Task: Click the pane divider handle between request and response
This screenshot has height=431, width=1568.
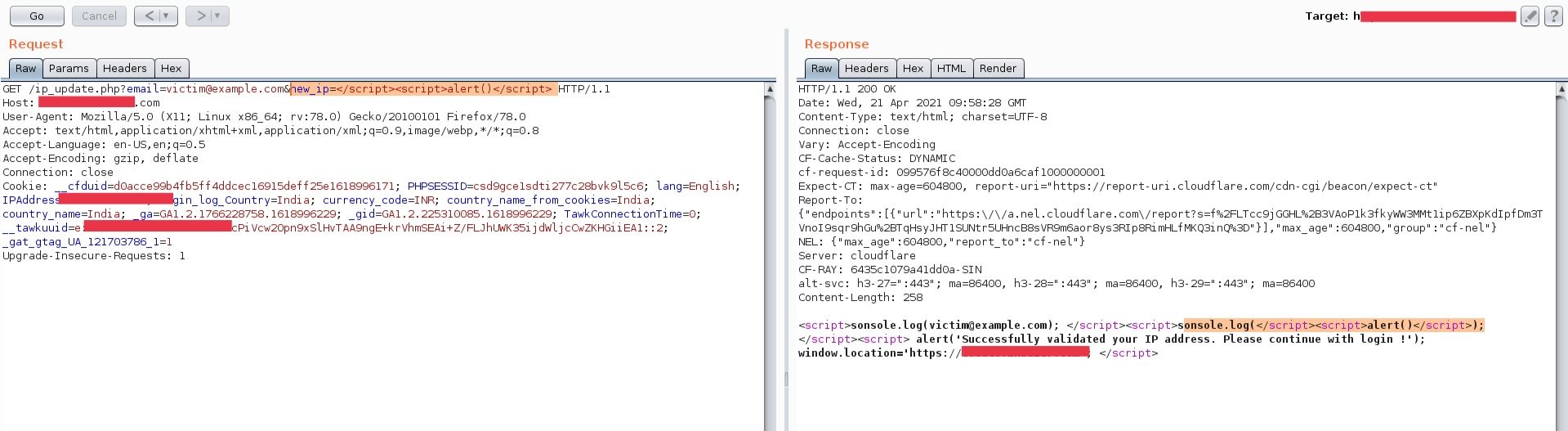Action: coord(786,379)
